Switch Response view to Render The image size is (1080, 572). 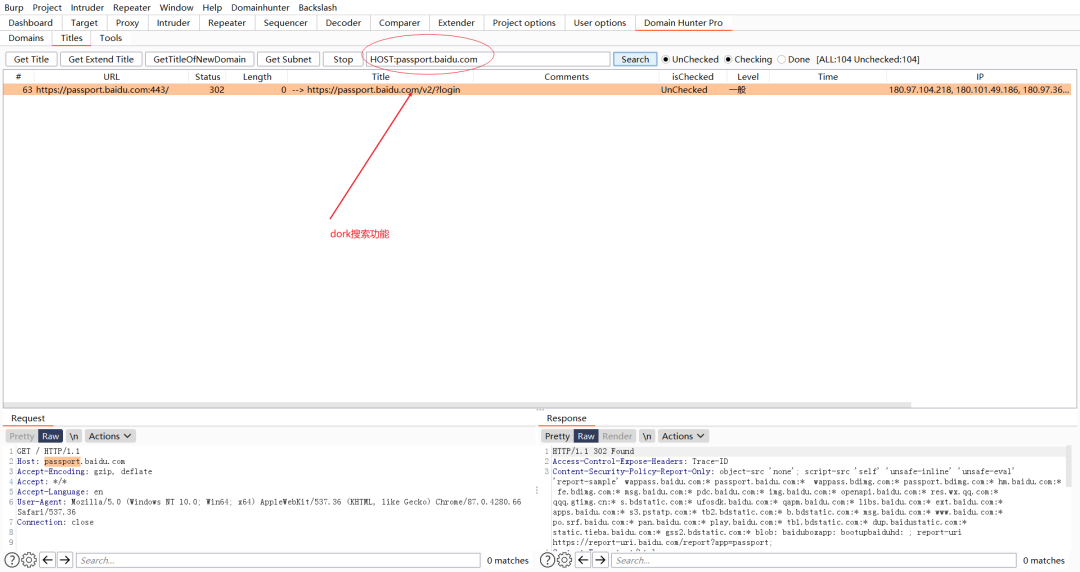(x=617, y=436)
